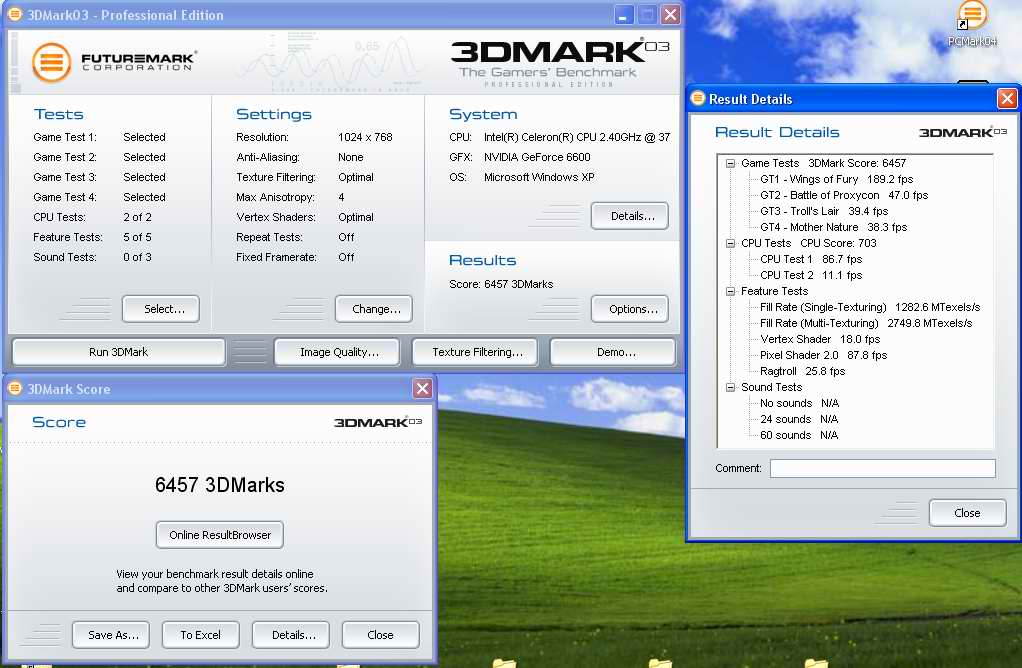This screenshot has width=1022, height=668.
Task: Select GT1 - Wings of Fury row
Action: [836, 179]
